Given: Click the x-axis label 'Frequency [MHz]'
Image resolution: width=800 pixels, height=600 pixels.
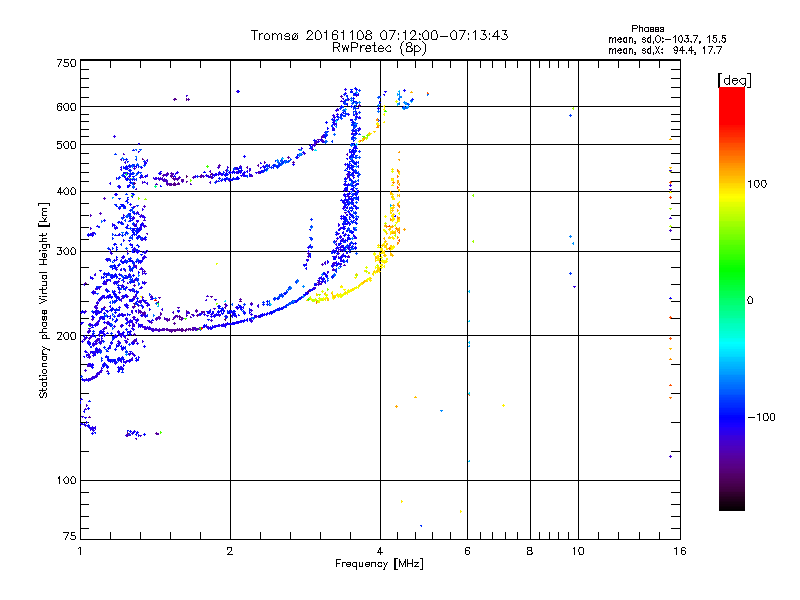Looking at the screenshot, I should pyautogui.click(x=379, y=564).
